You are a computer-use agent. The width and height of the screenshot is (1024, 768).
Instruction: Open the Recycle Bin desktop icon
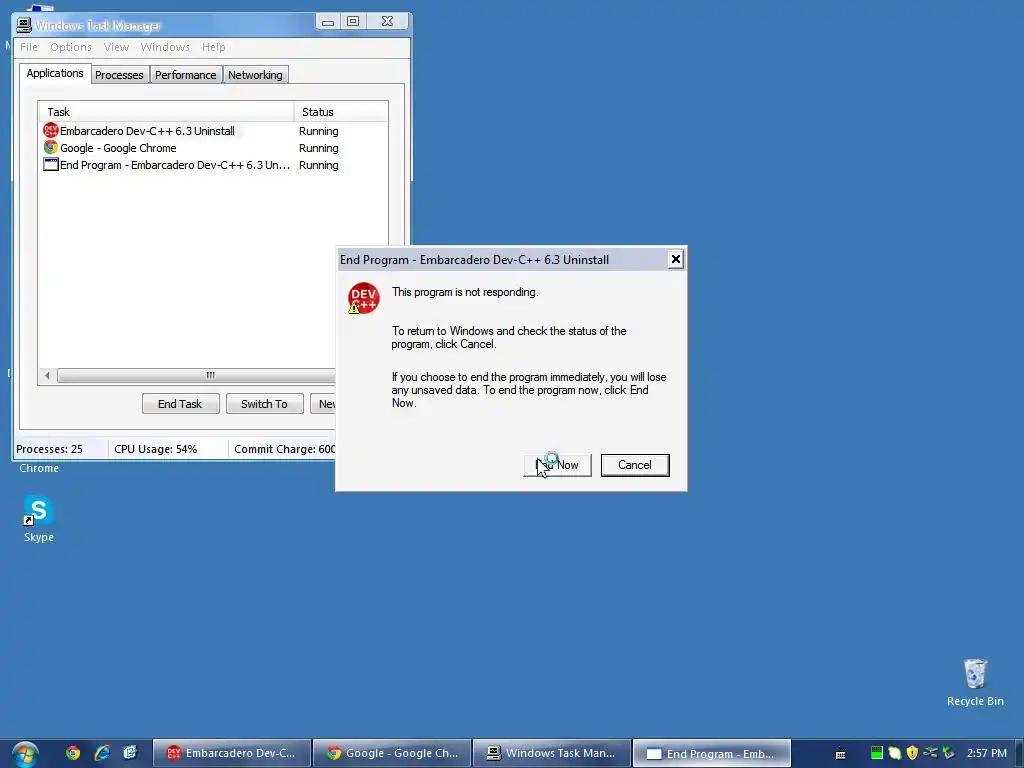coord(975,682)
